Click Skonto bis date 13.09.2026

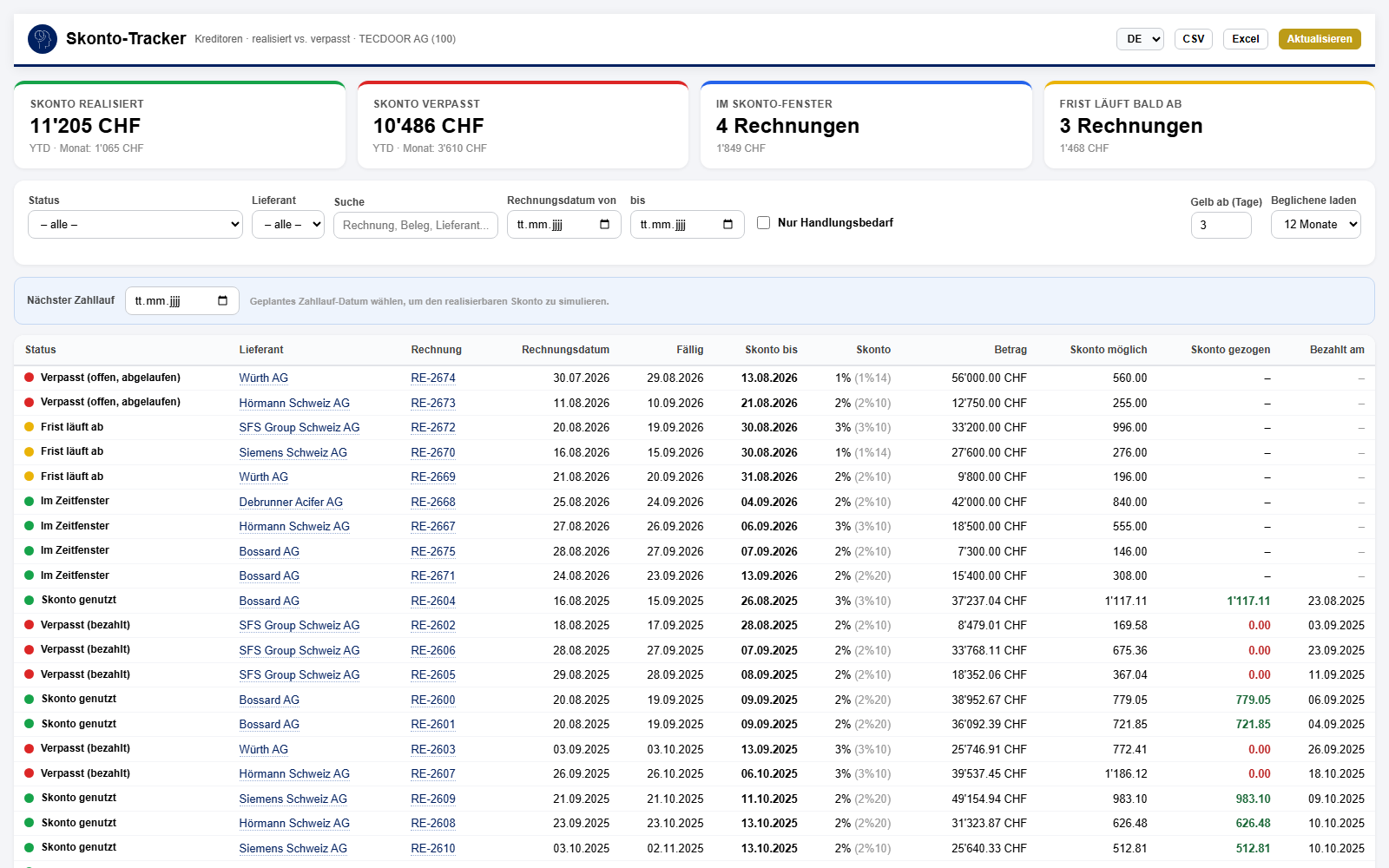point(769,575)
